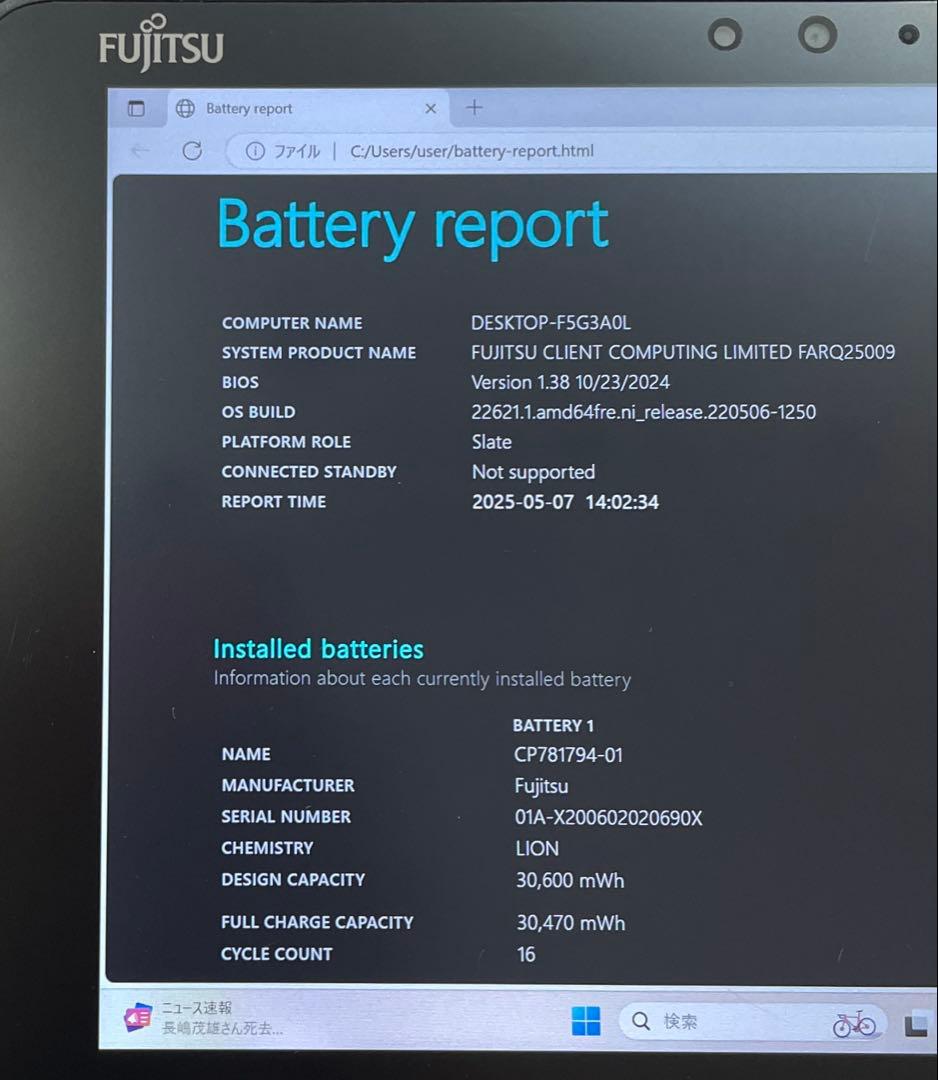Select design capacity 30,600 mWh
This screenshot has height=1080, width=938.
point(570,880)
